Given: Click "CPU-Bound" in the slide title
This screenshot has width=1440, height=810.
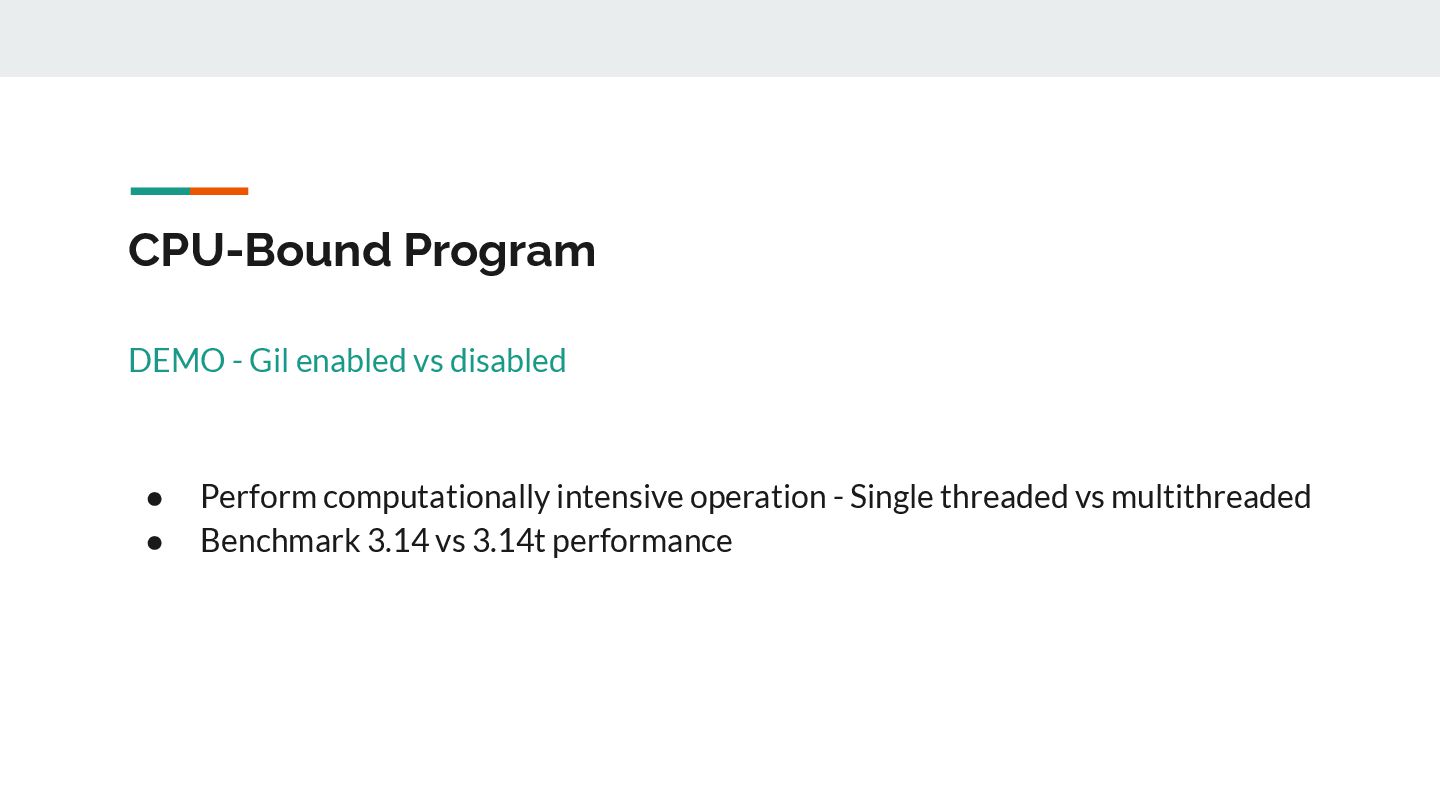Looking at the screenshot, I should [x=260, y=250].
